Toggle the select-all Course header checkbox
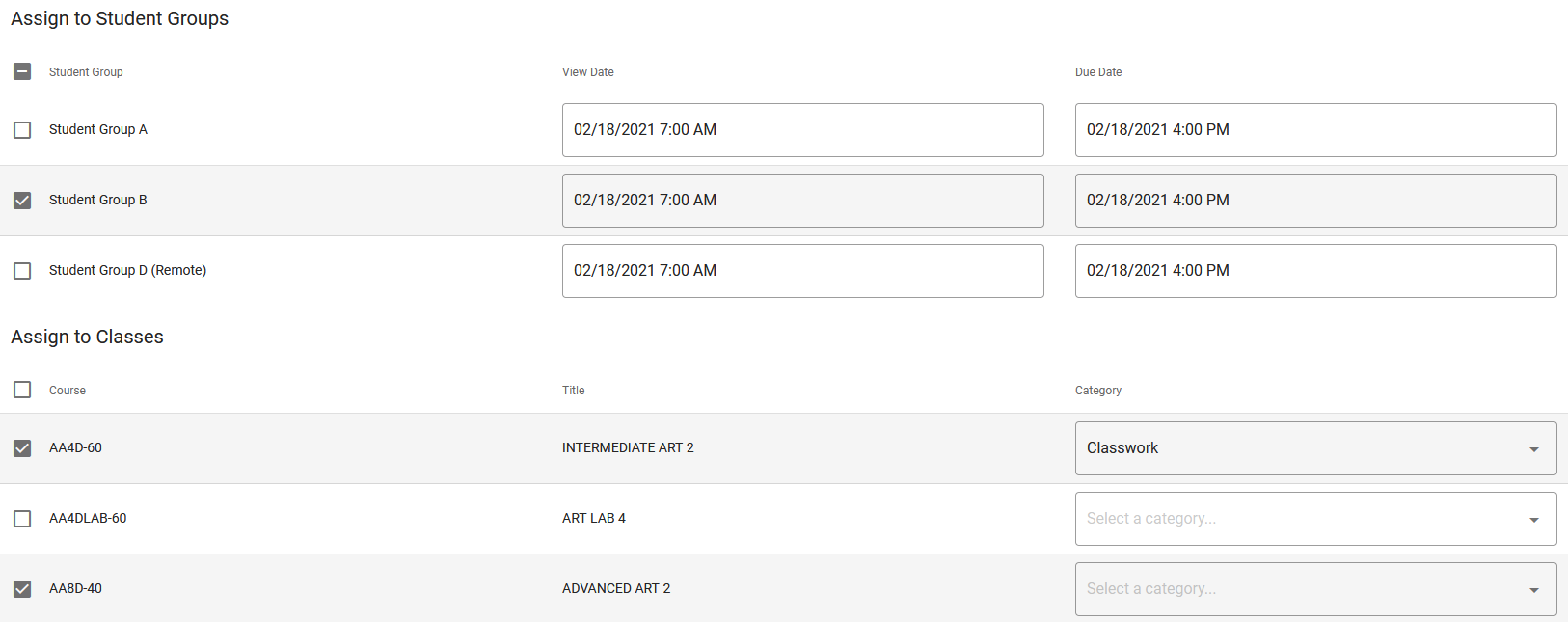Image resolution: width=1568 pixels, height=622 pixels. (22, 390)
